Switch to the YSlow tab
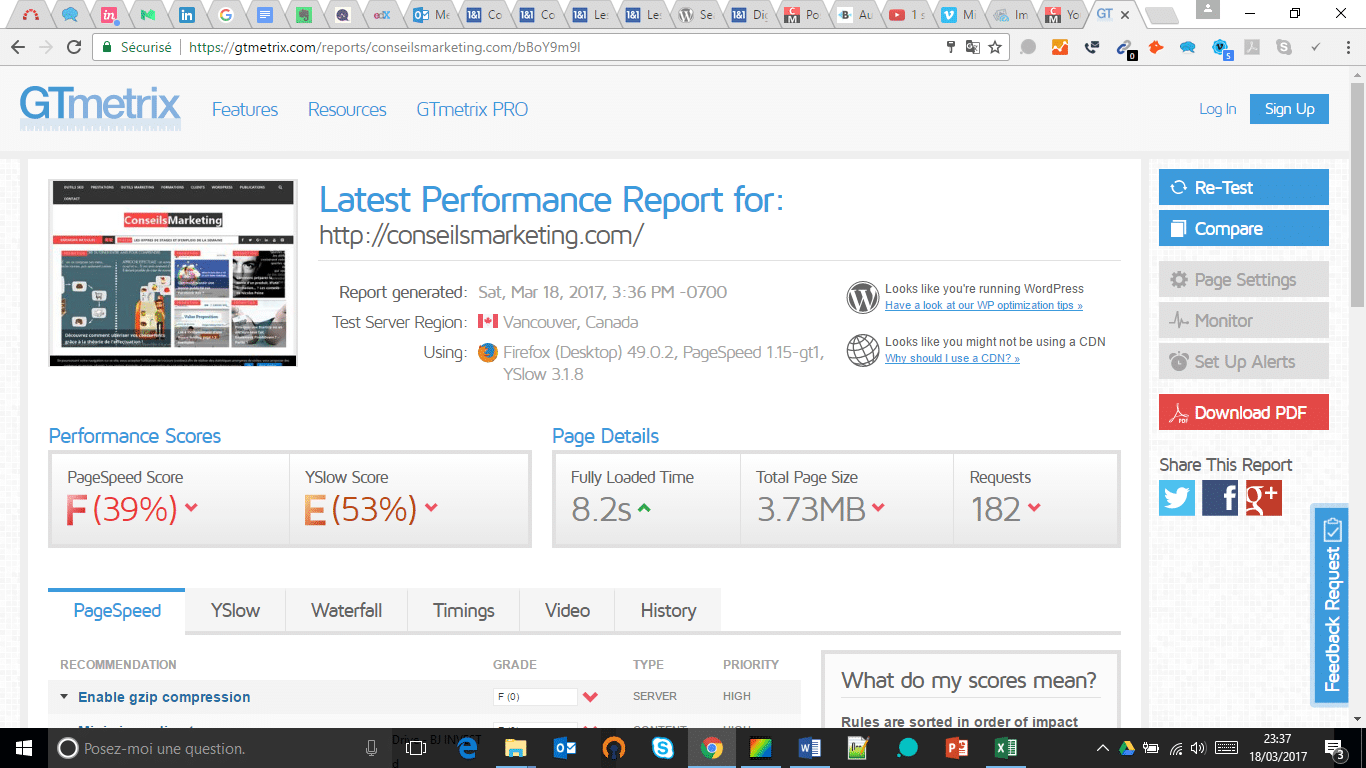 (x=235, y=611)
